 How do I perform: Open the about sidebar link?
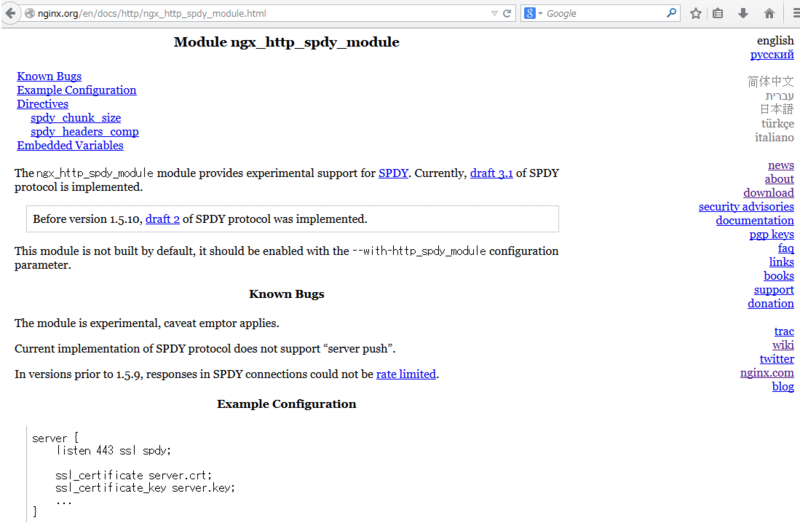point(779,179)
